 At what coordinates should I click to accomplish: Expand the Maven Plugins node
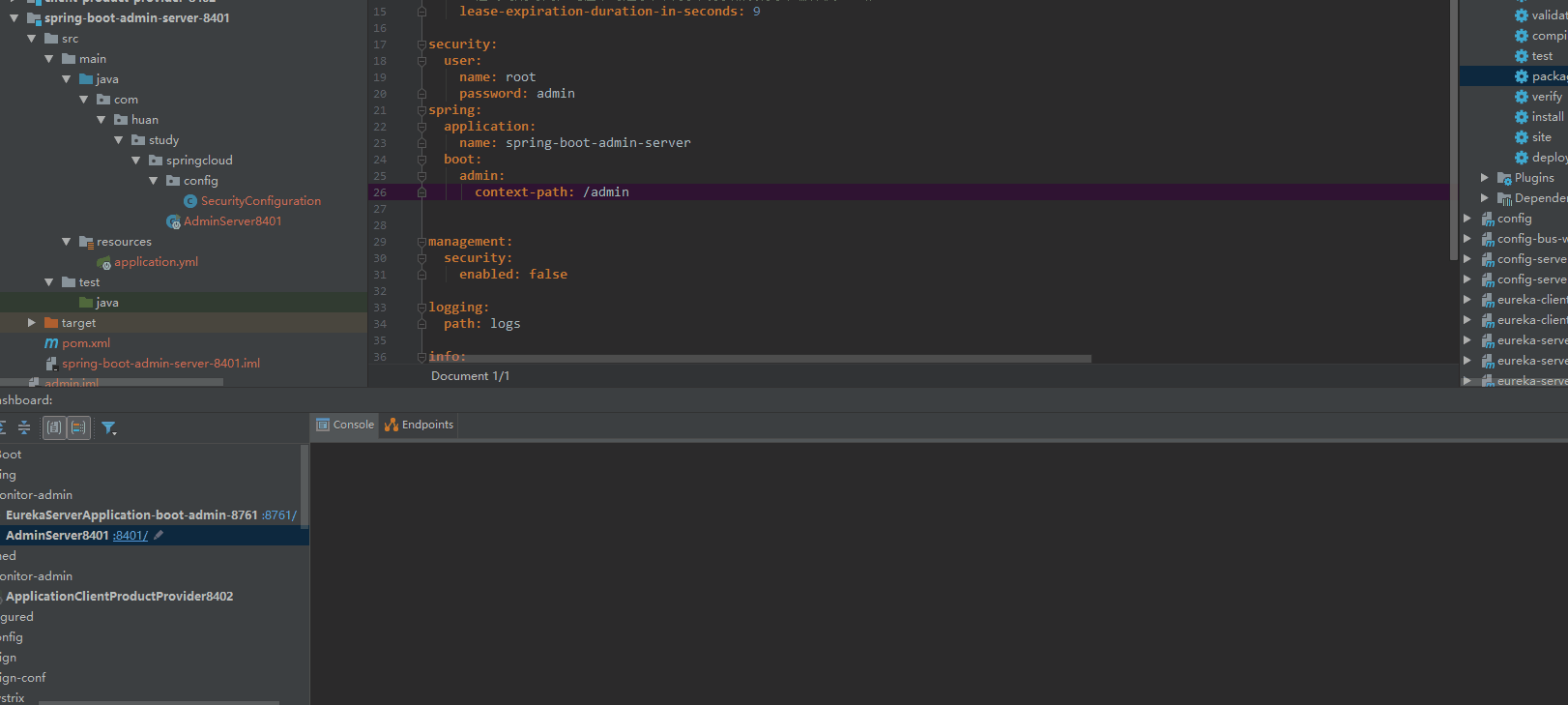tap(1485, 178)
